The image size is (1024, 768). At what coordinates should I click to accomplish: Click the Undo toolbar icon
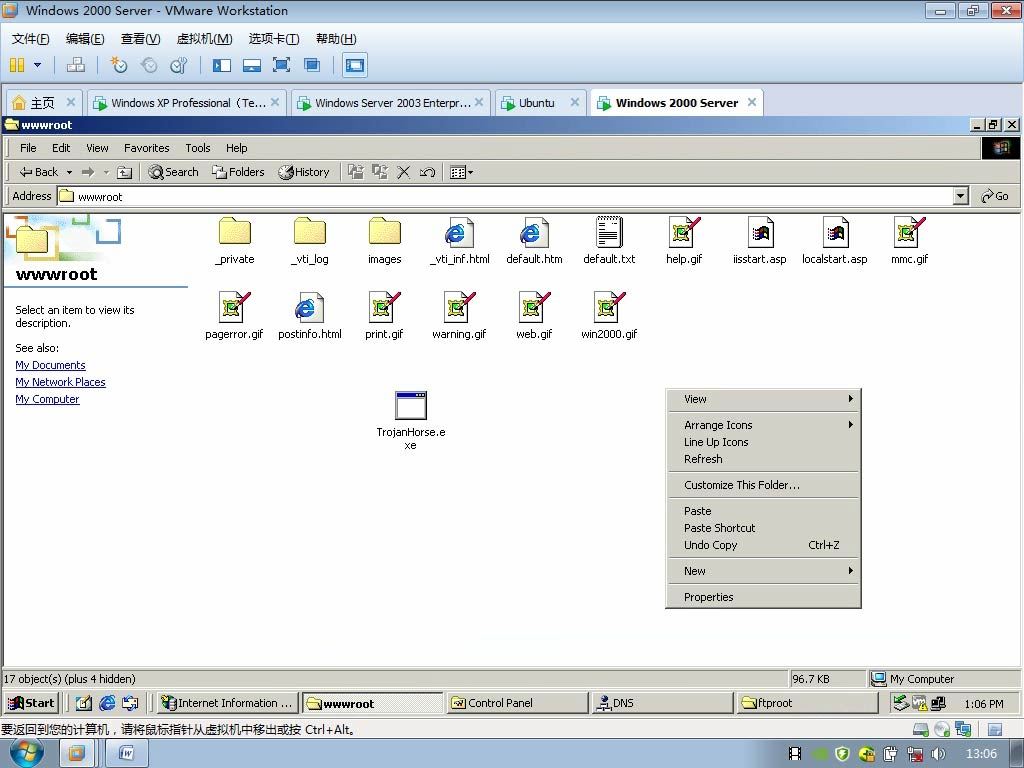427,172
